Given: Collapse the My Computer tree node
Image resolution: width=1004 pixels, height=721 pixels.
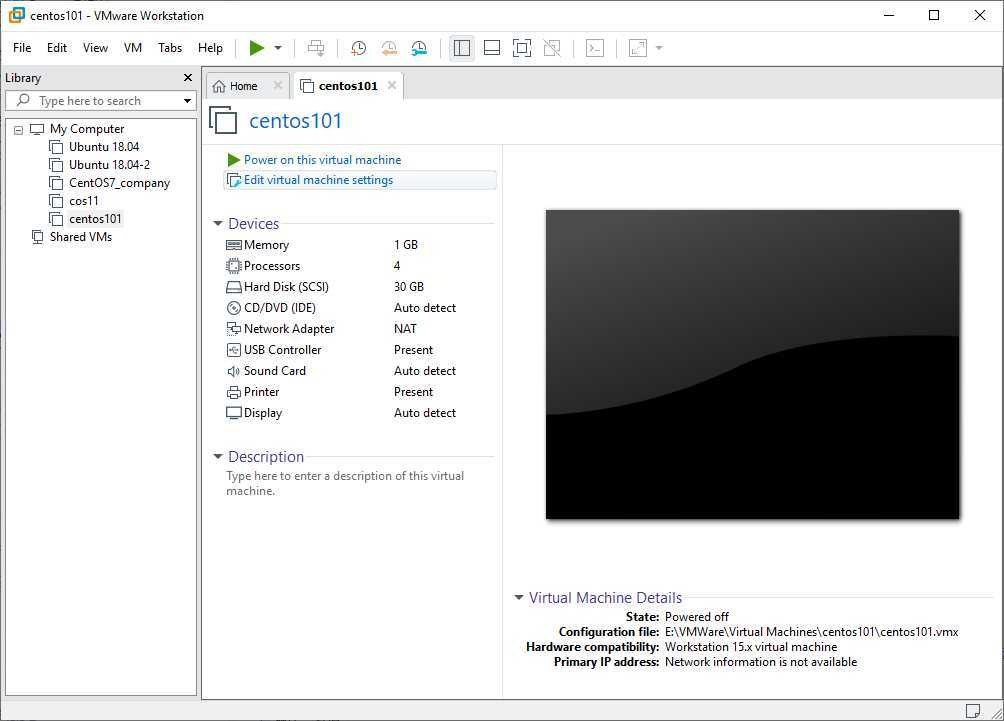Looking at the screenshot, I should [x=19, y=130].
